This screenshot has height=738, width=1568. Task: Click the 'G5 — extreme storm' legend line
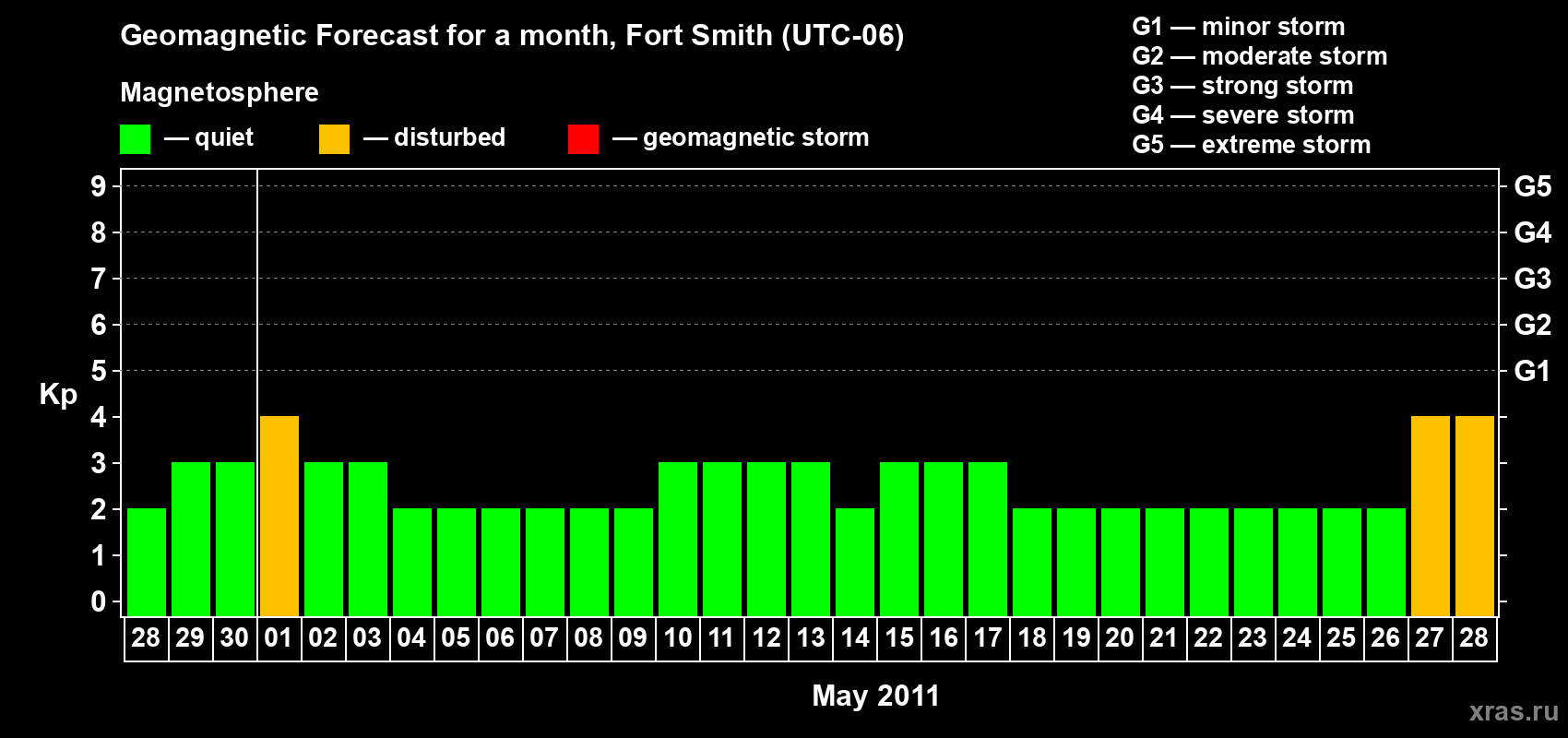pos(1252,145)
